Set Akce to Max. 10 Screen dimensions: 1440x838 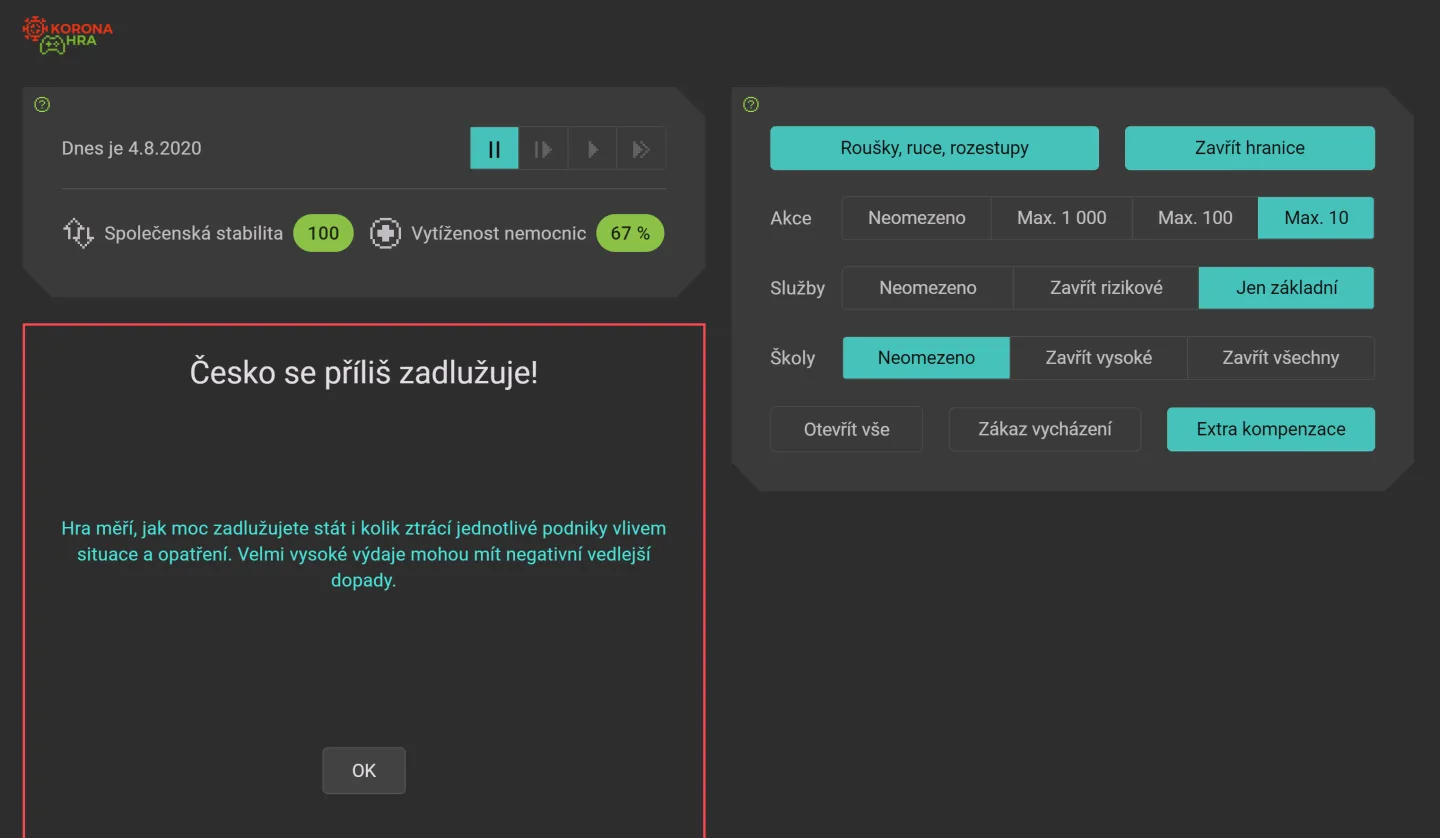click(1316, 218)
